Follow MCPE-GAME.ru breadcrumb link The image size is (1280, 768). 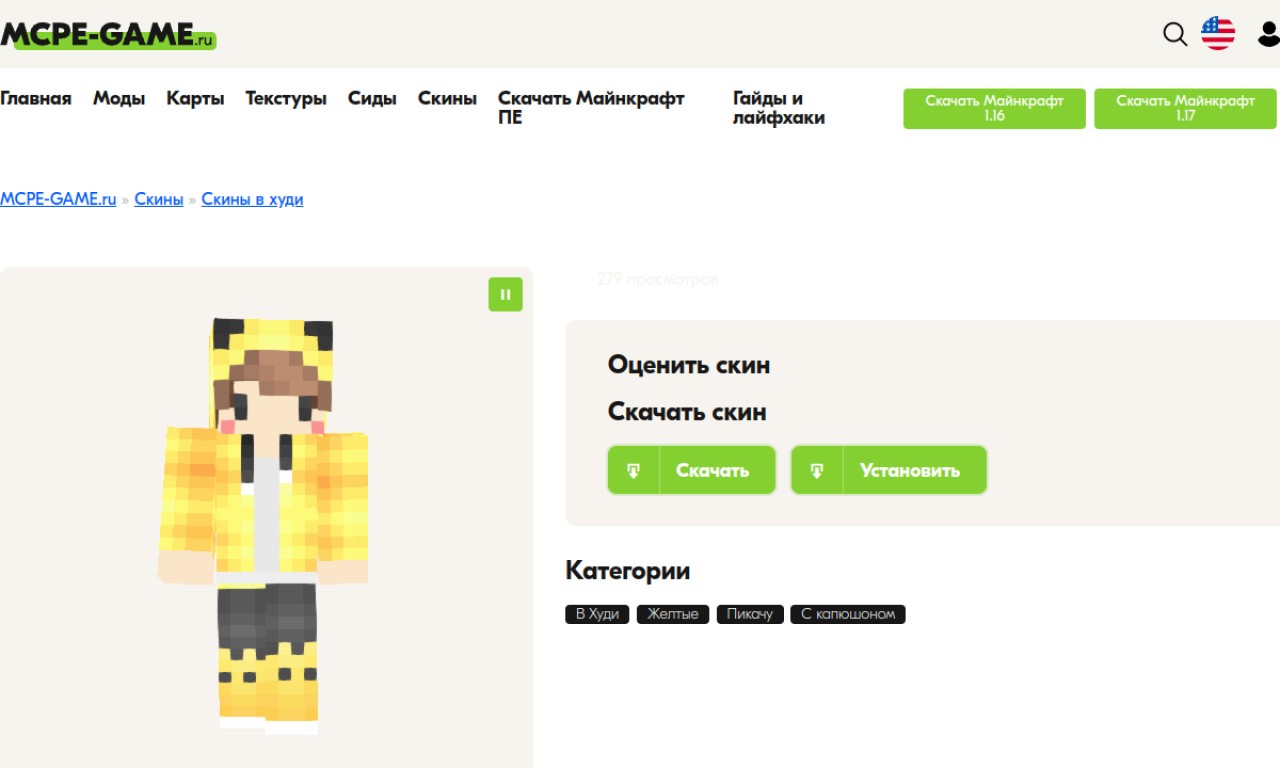coord(58,199)
